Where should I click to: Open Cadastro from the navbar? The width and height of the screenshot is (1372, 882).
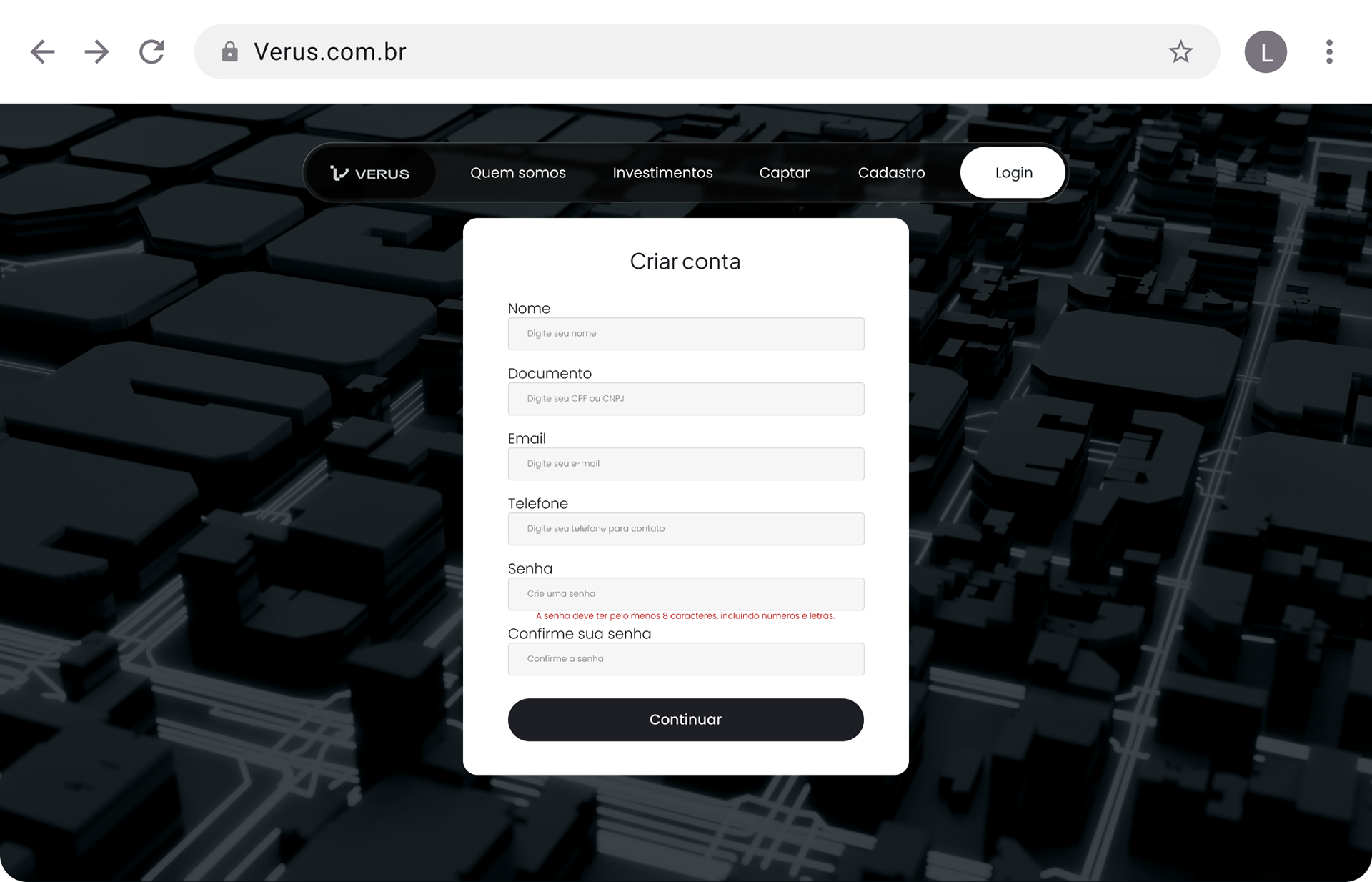click(891, 173)
